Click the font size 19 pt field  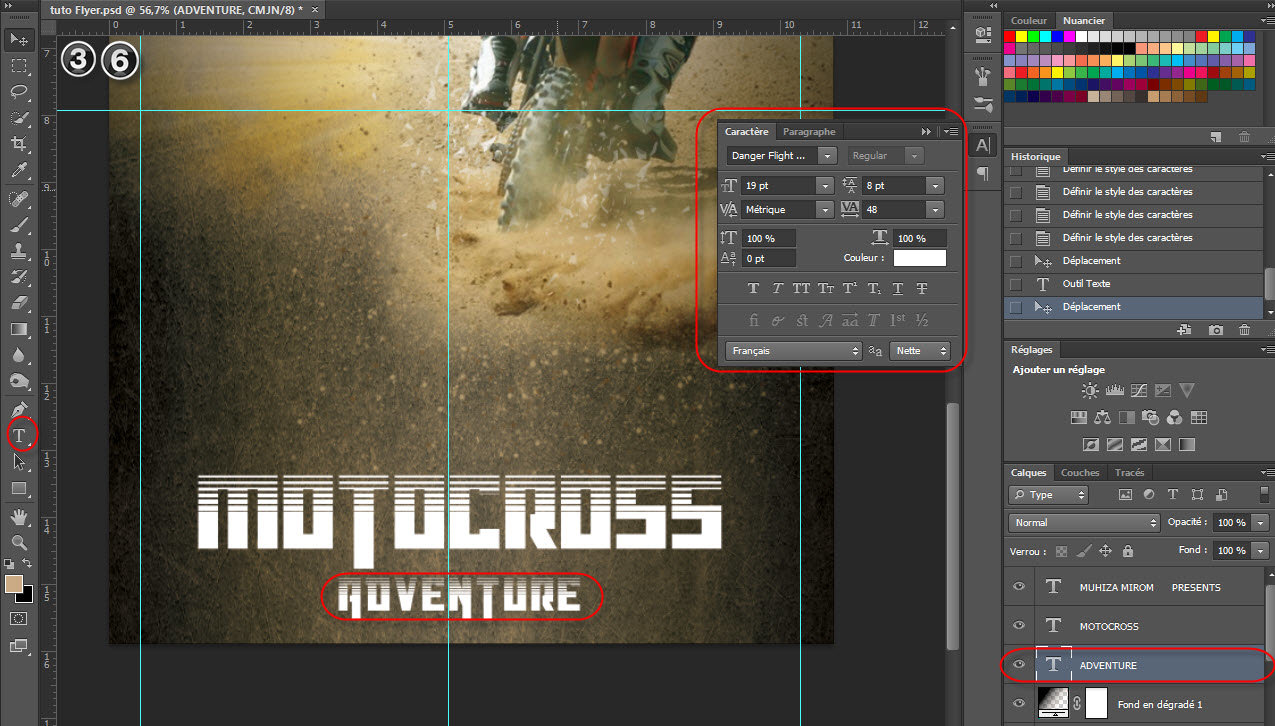point(778,186)
